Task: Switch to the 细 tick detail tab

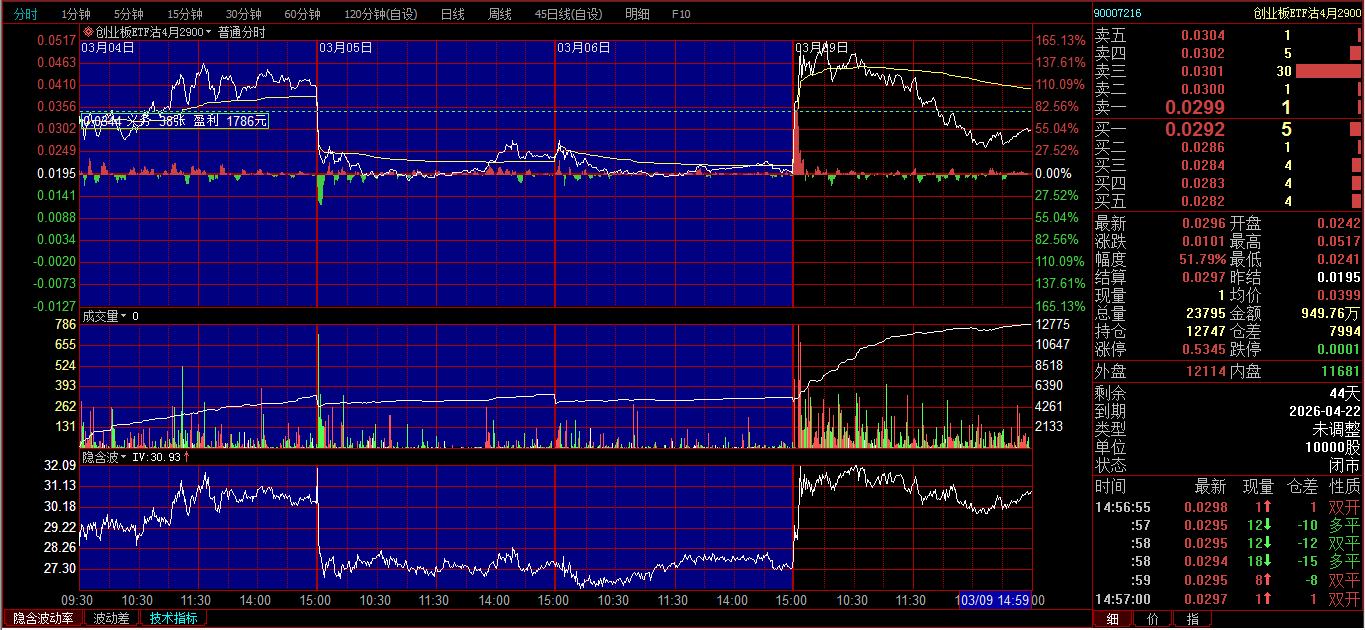Action: pyautogui.click(x=1113, y=619)
